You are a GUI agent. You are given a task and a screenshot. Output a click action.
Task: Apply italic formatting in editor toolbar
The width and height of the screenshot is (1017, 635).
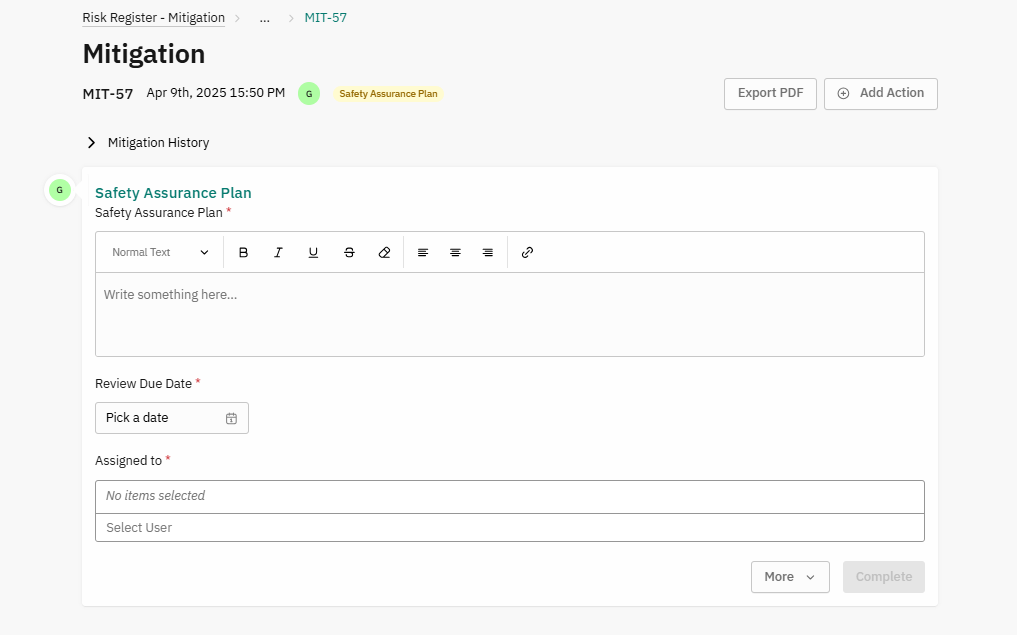coord(278,252)
